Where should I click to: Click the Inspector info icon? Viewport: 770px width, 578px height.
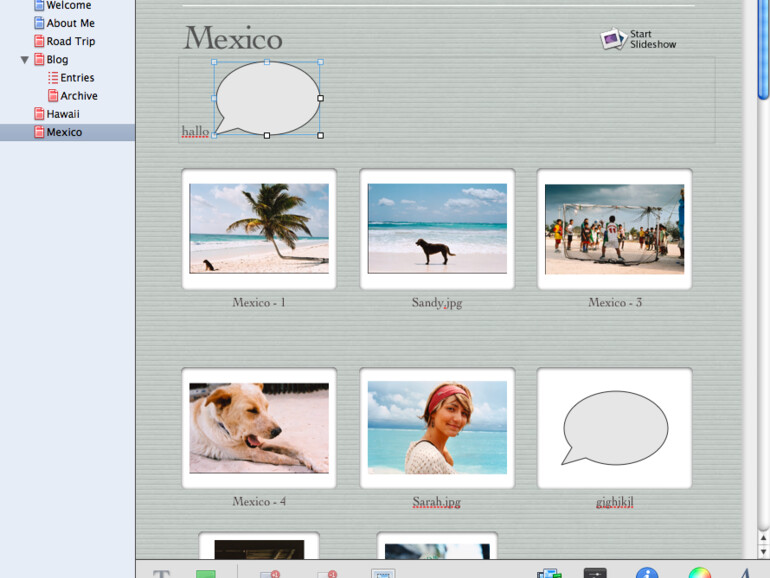646,573
